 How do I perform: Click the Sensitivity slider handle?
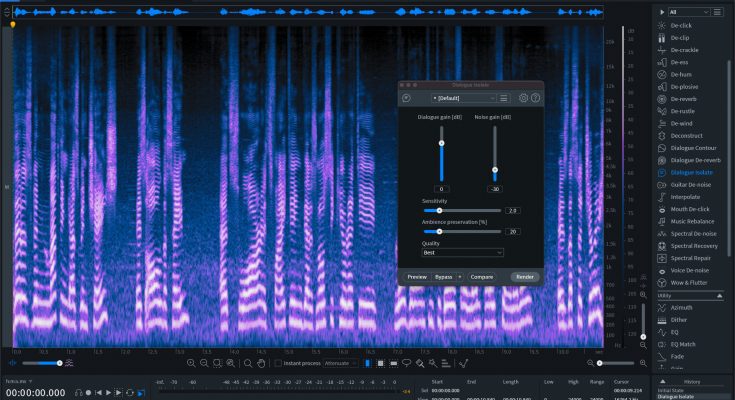coord(439,210)
